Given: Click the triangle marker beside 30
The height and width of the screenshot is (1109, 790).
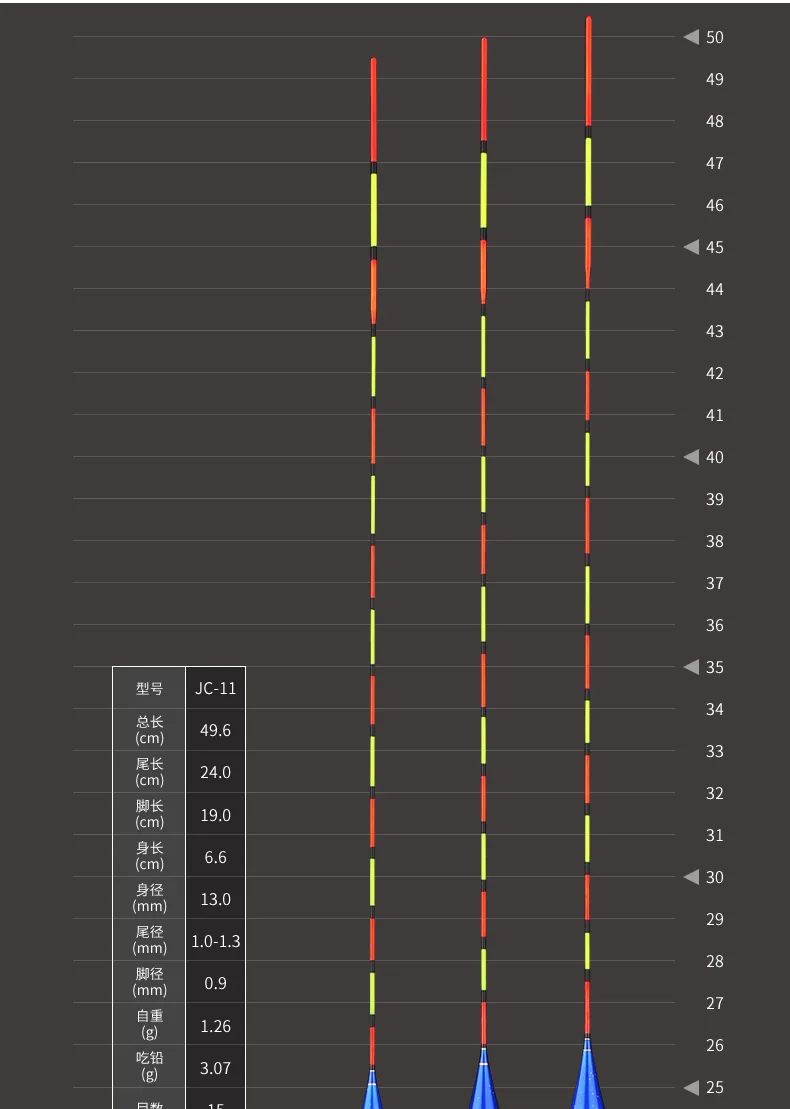Looking at the screenshot, I should pyautogui.click(x=691, y=877).
